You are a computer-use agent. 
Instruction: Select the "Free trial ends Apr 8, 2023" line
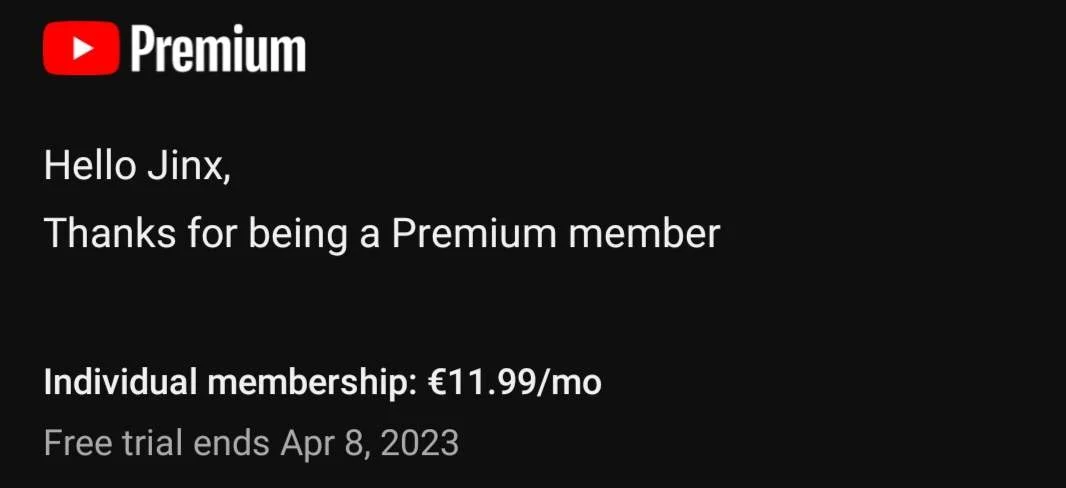tap(252, 443)
